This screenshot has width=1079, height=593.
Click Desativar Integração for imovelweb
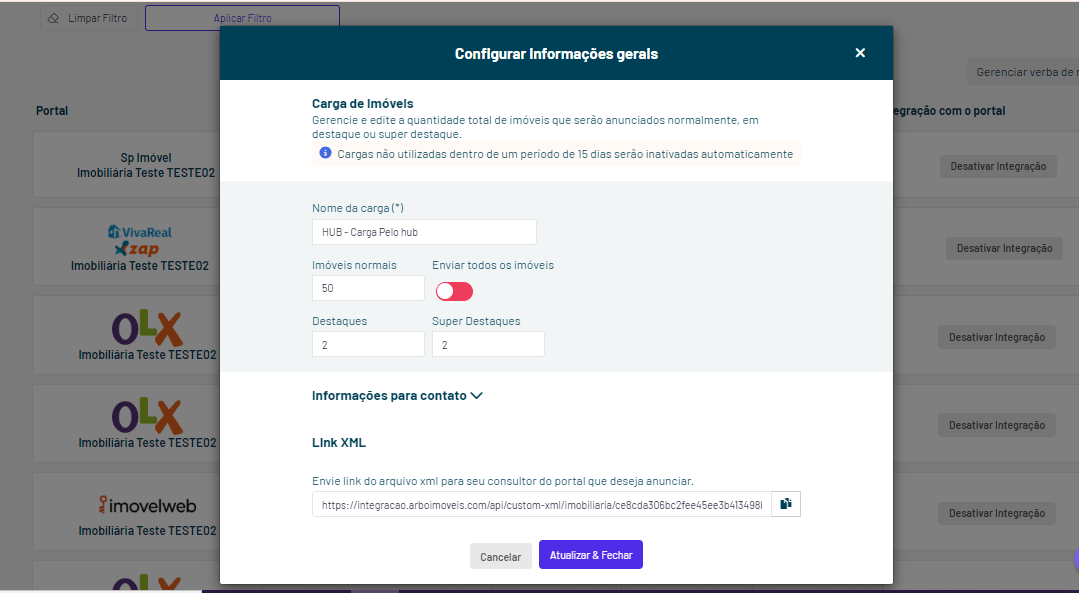coord(996,513)
